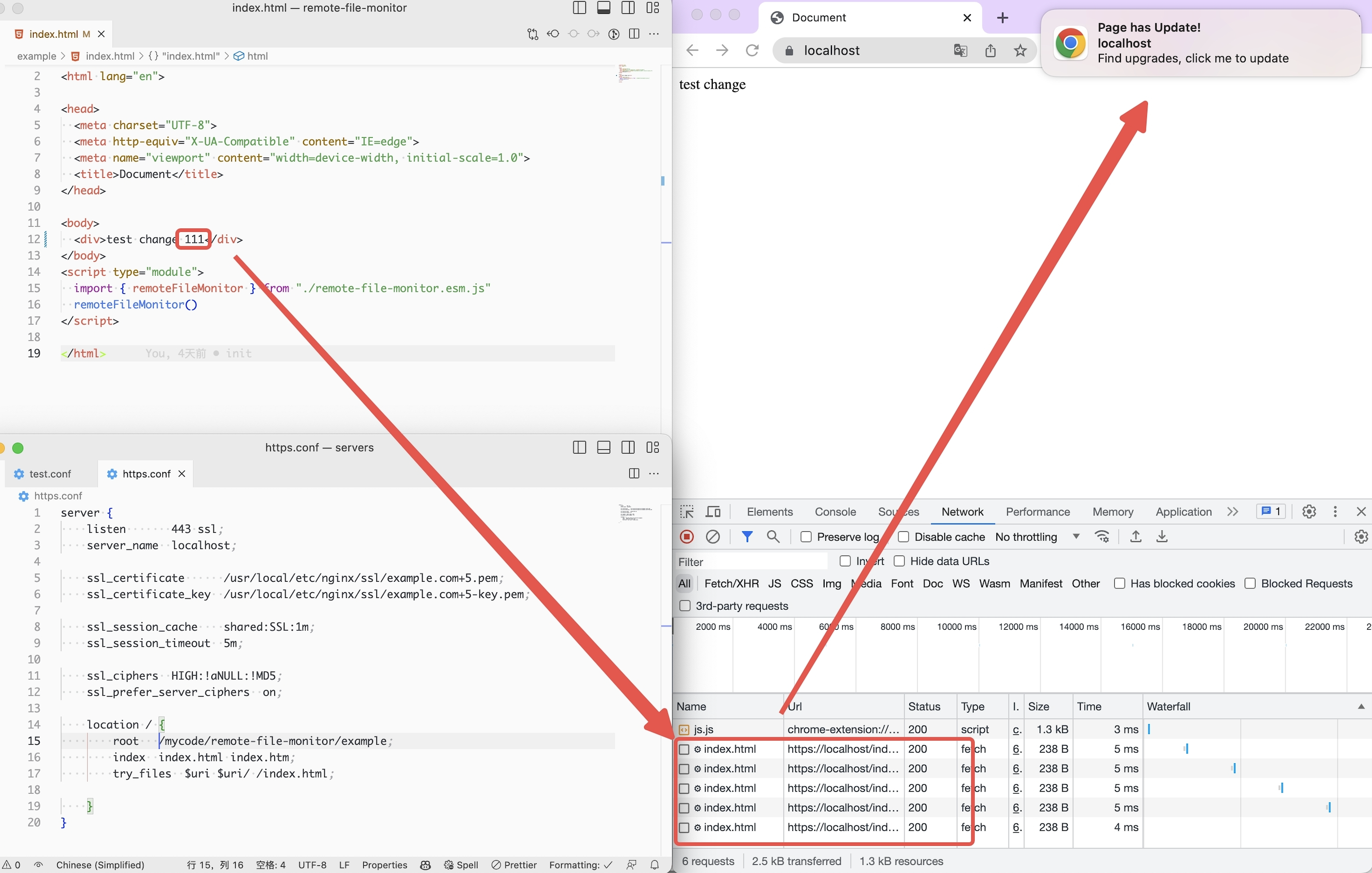
Task: Click the network Filter text field
Action: [x=750, y=562]
